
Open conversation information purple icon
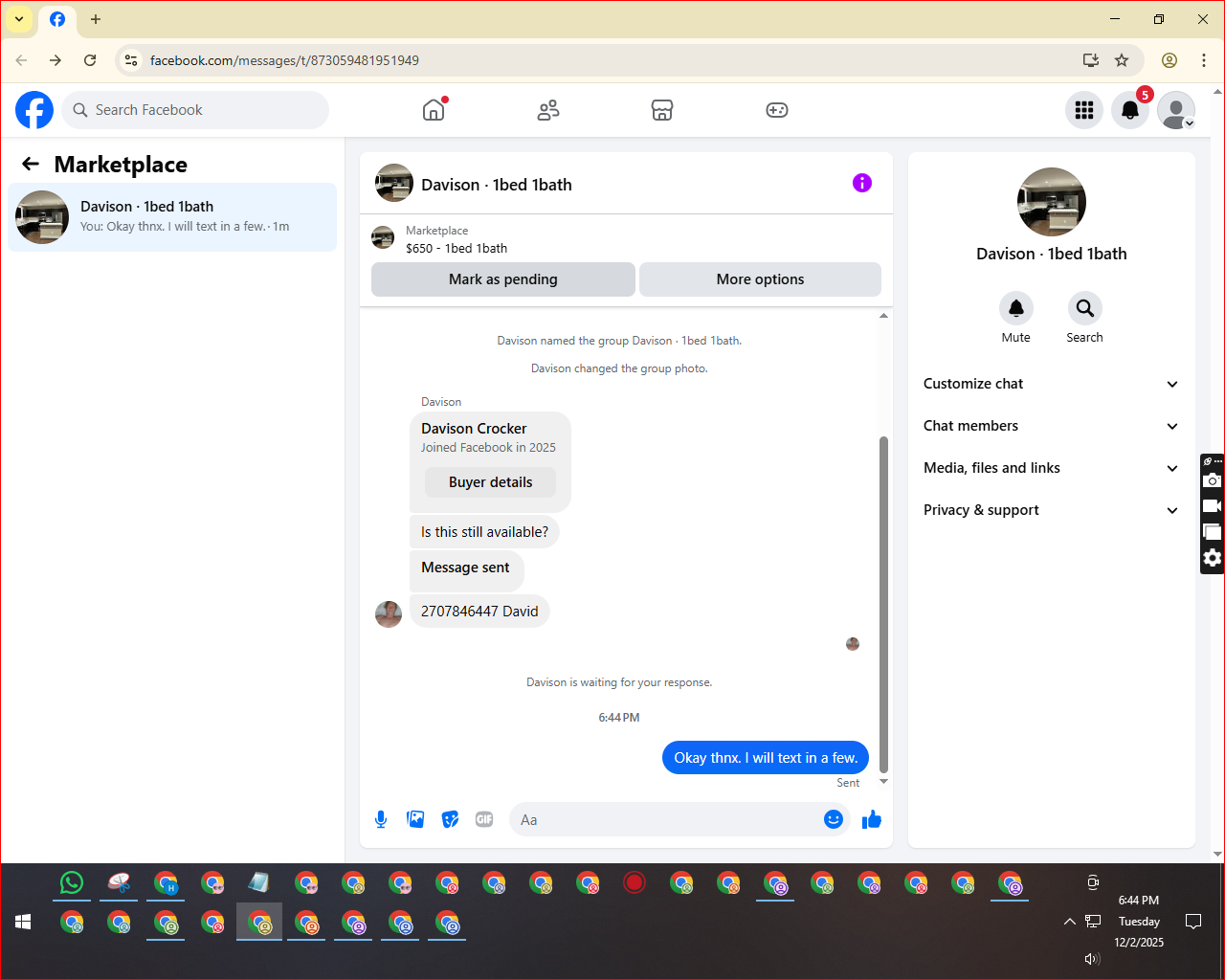pyautogui.click(x=862, y=183)
